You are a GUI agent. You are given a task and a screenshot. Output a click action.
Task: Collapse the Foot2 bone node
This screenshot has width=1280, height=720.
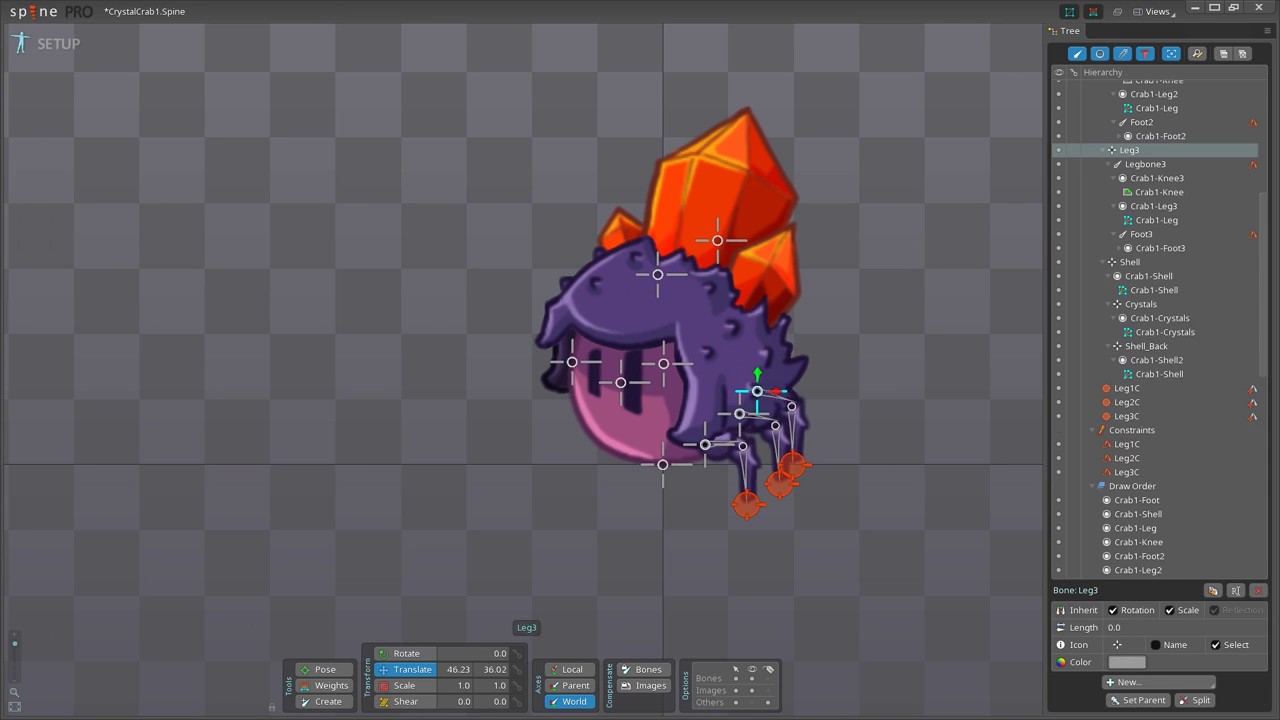1115,122
